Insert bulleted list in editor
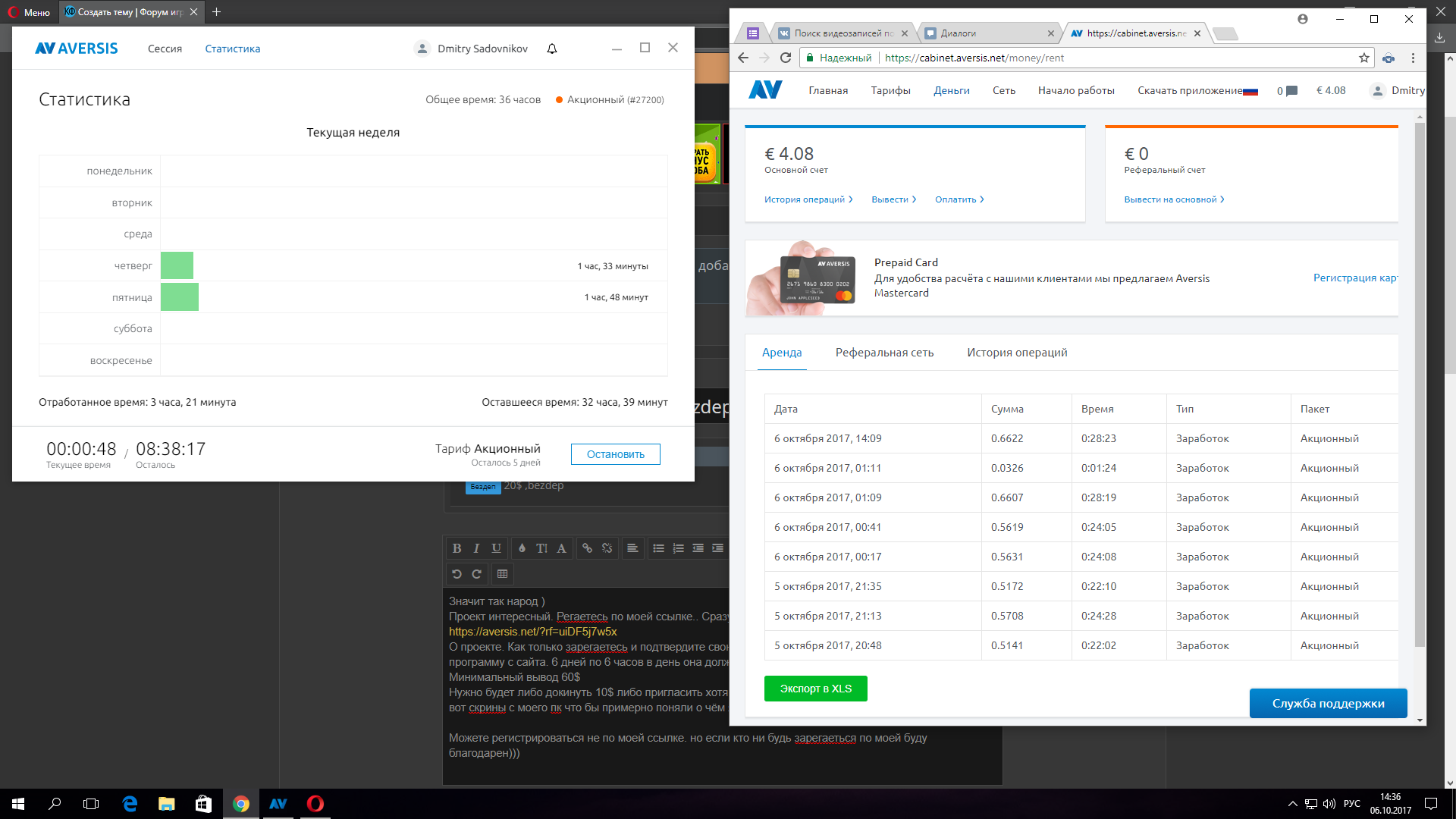The image size is (1456, 819). (x=658, y=548)
